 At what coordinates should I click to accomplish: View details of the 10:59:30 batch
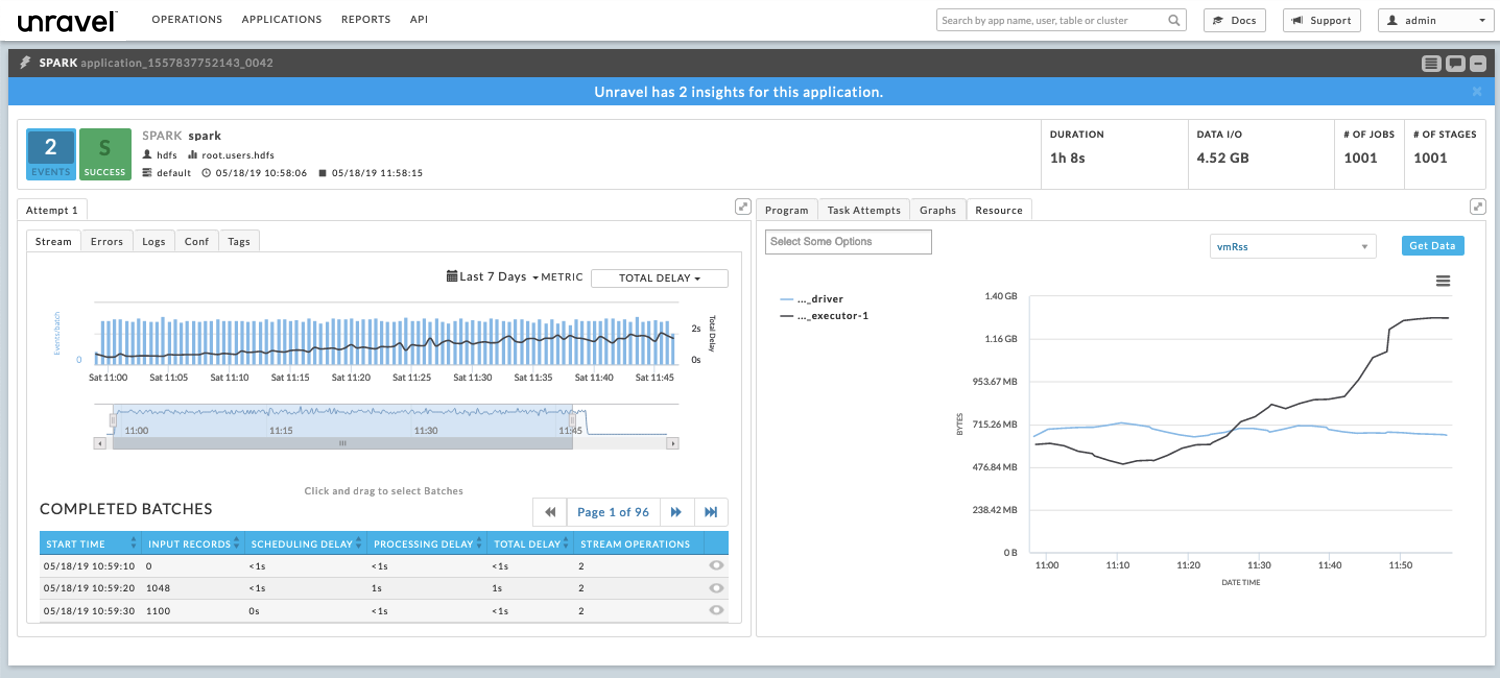click(716, 610)
